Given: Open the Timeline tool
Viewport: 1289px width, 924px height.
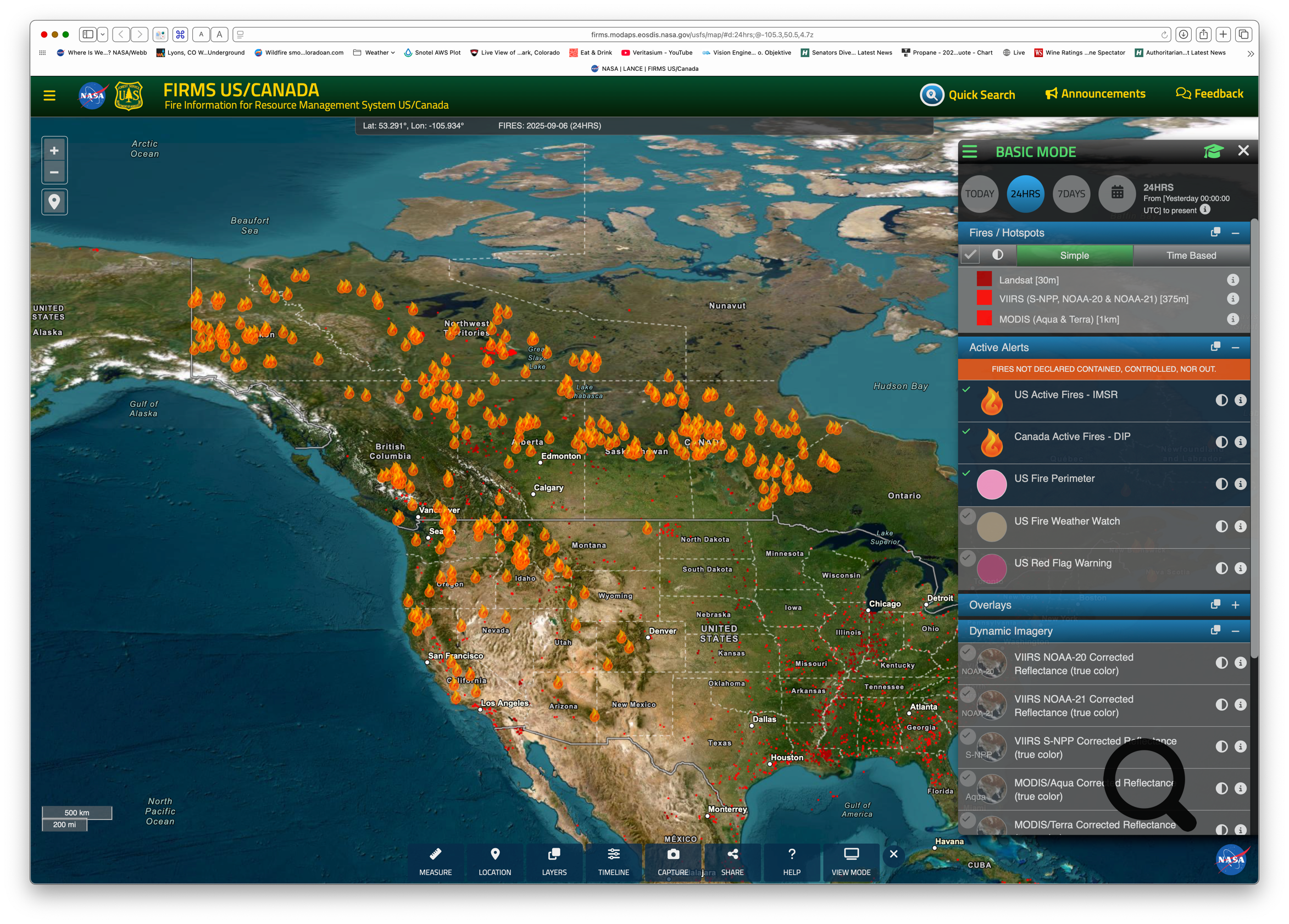Looking at the screenshot, I should point(613,861).
